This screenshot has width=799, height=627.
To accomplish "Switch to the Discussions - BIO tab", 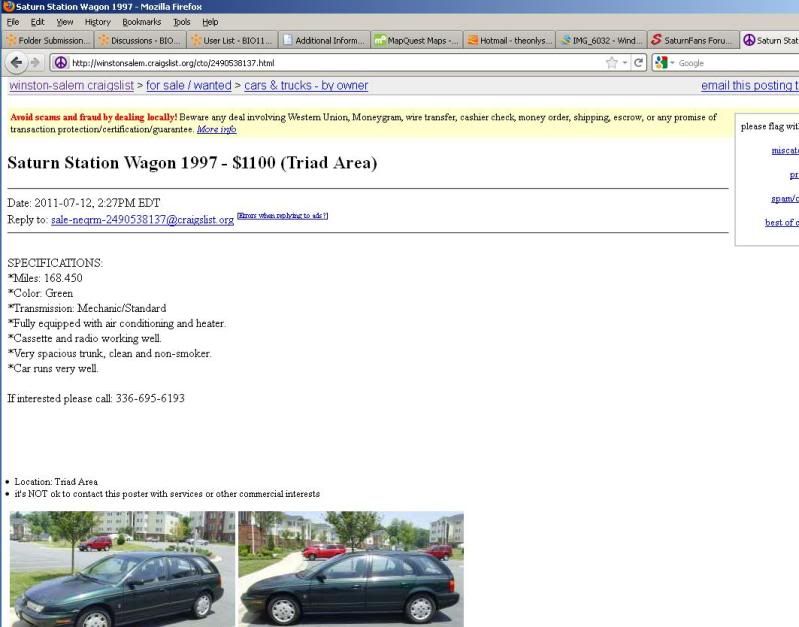I will click(140, 40).
